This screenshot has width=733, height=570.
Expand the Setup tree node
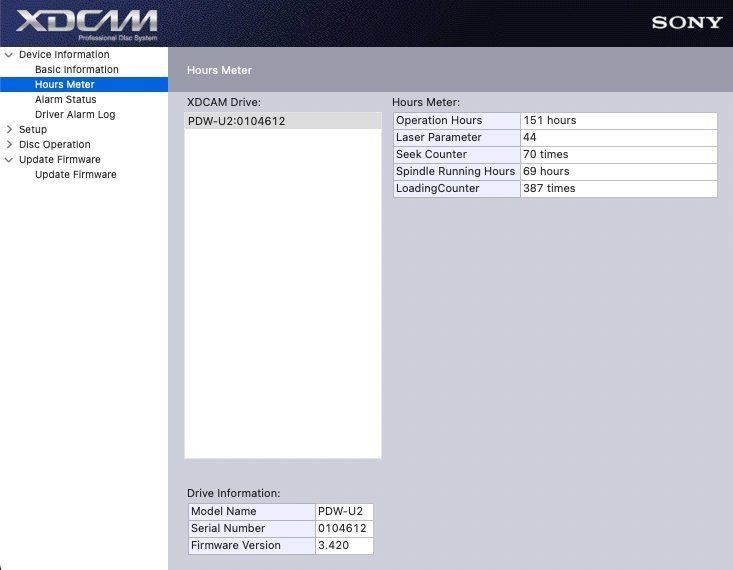10,130
